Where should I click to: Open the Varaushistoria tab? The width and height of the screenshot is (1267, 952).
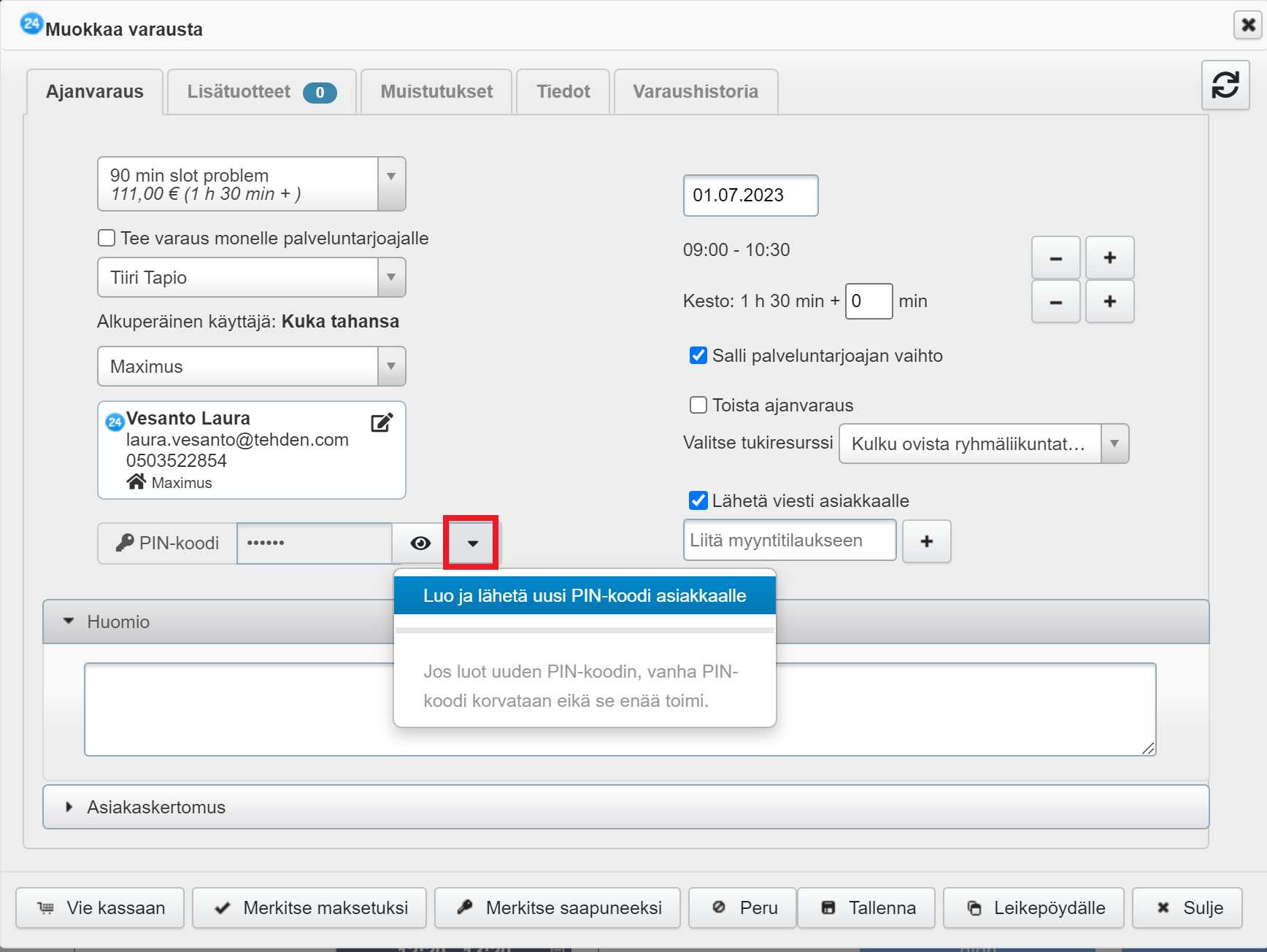695,92
